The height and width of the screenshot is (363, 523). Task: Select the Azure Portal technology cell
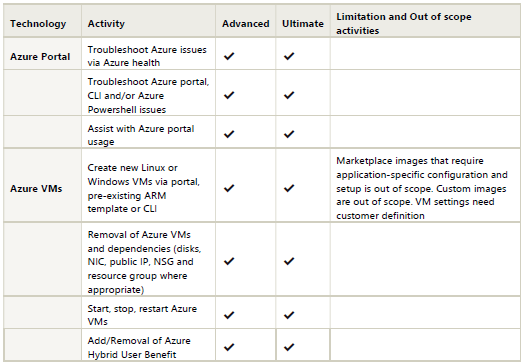[40, 56]
